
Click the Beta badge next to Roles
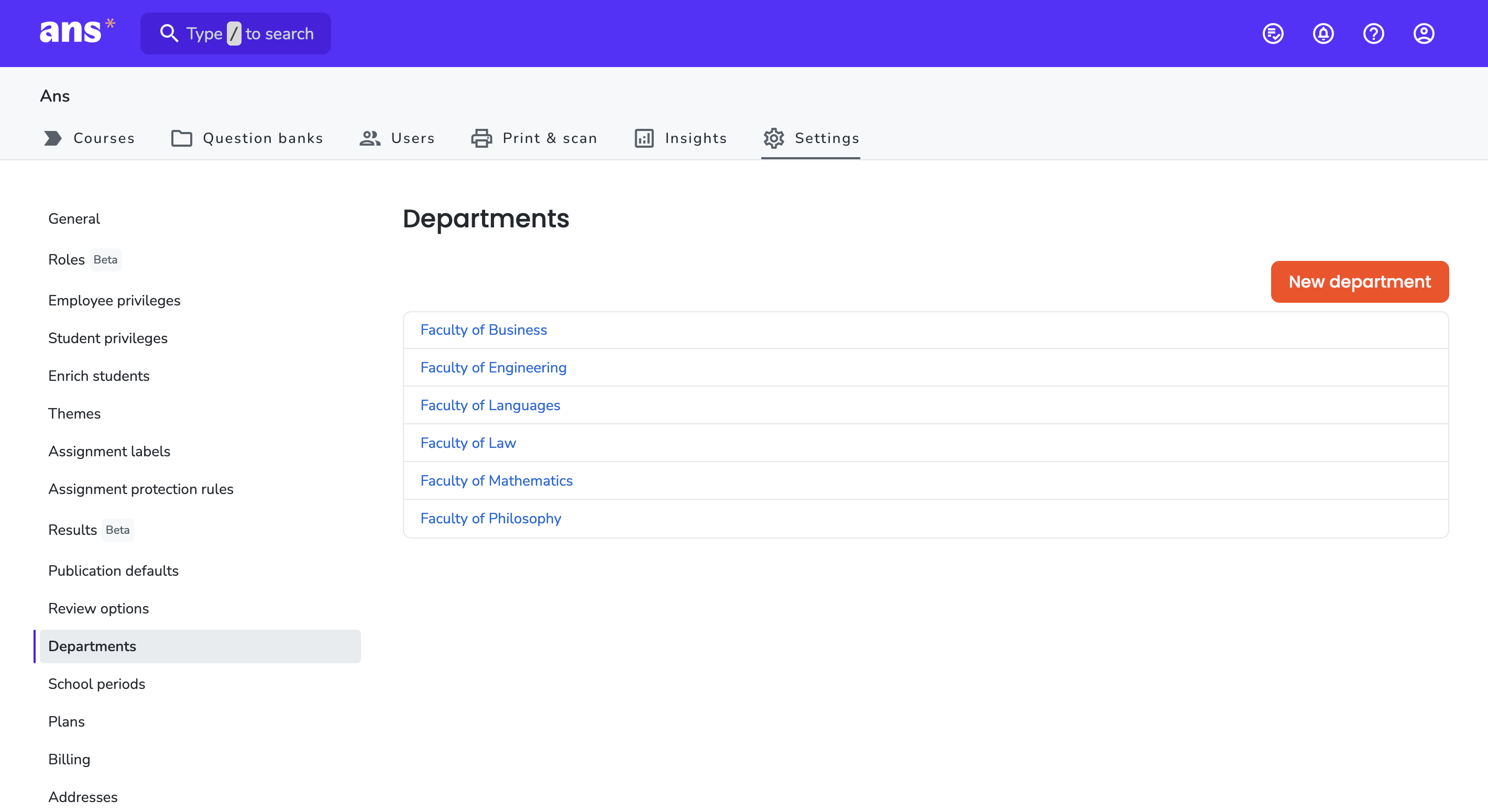coord(106,259)
